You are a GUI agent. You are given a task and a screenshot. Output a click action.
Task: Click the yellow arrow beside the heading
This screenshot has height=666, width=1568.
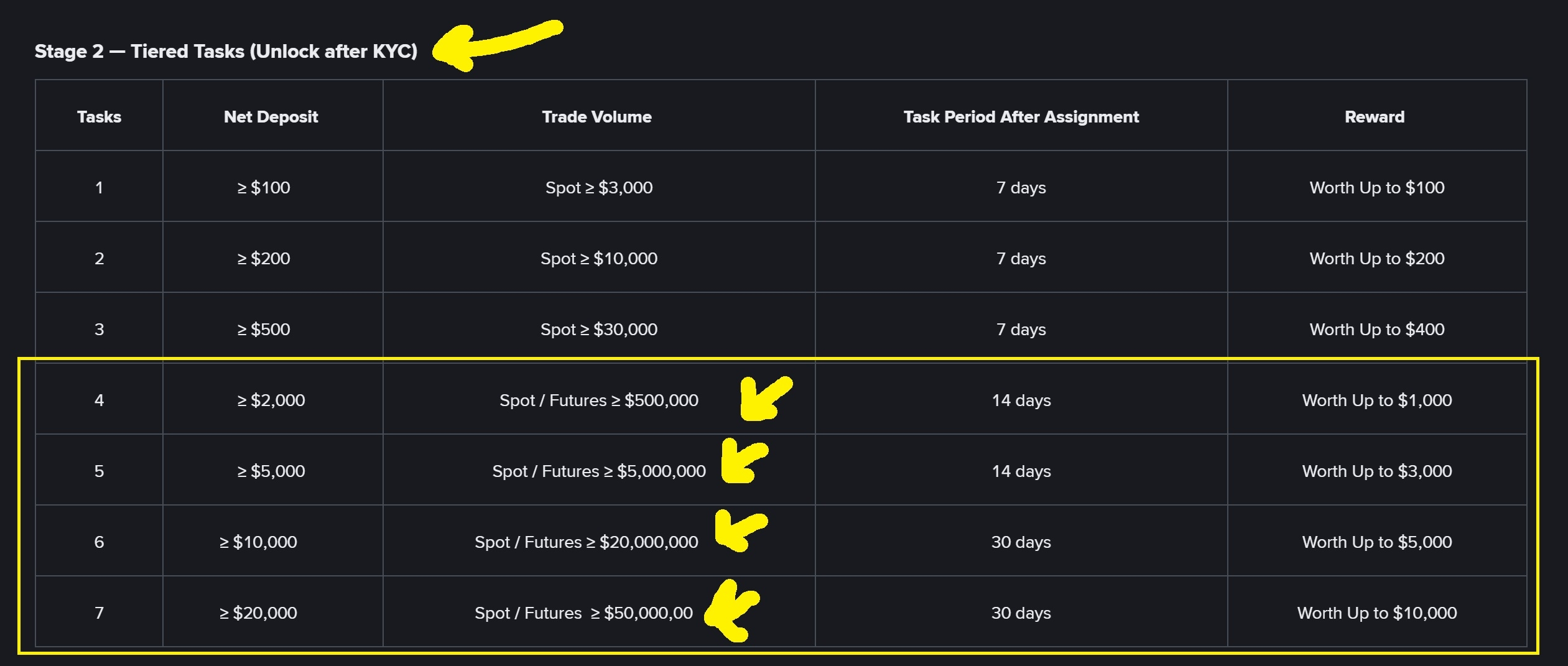497,45
